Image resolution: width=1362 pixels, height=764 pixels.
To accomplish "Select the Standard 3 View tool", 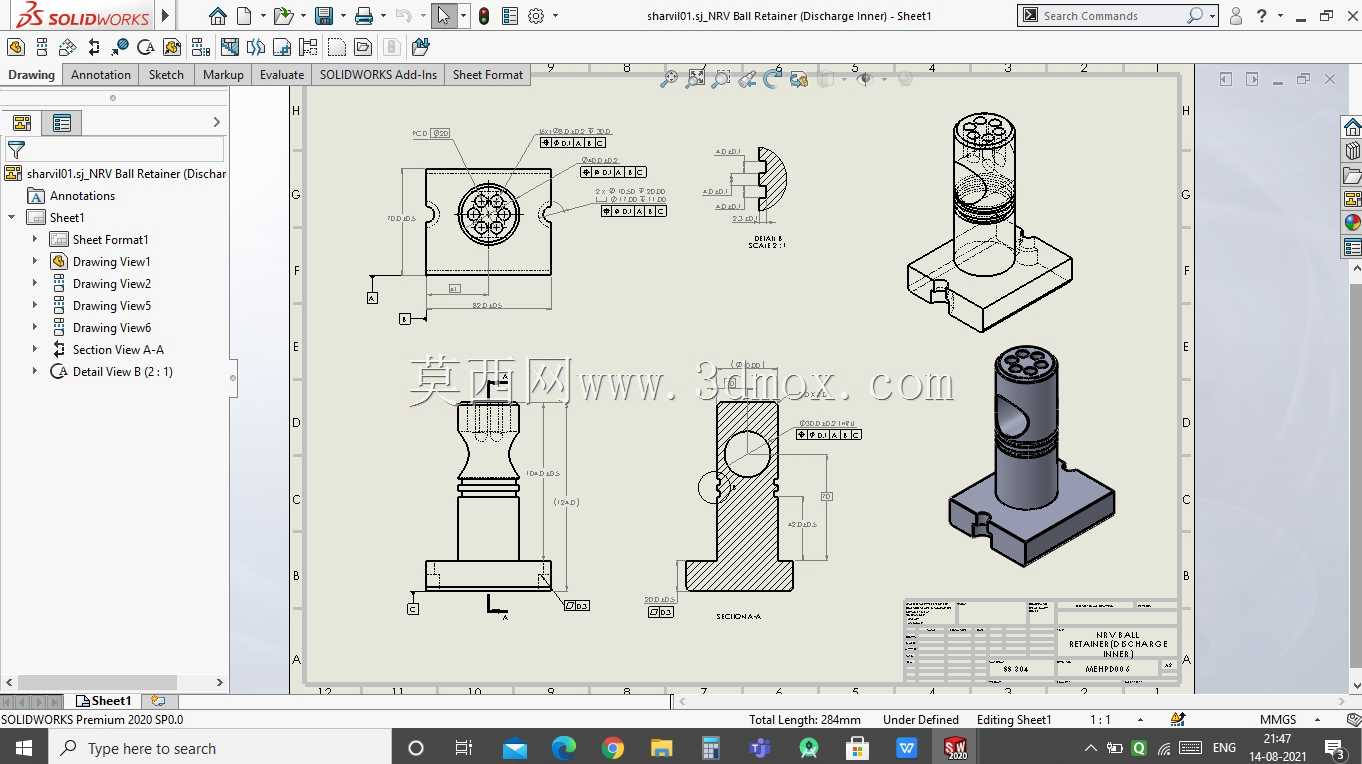I will click(x=201, y=47).
